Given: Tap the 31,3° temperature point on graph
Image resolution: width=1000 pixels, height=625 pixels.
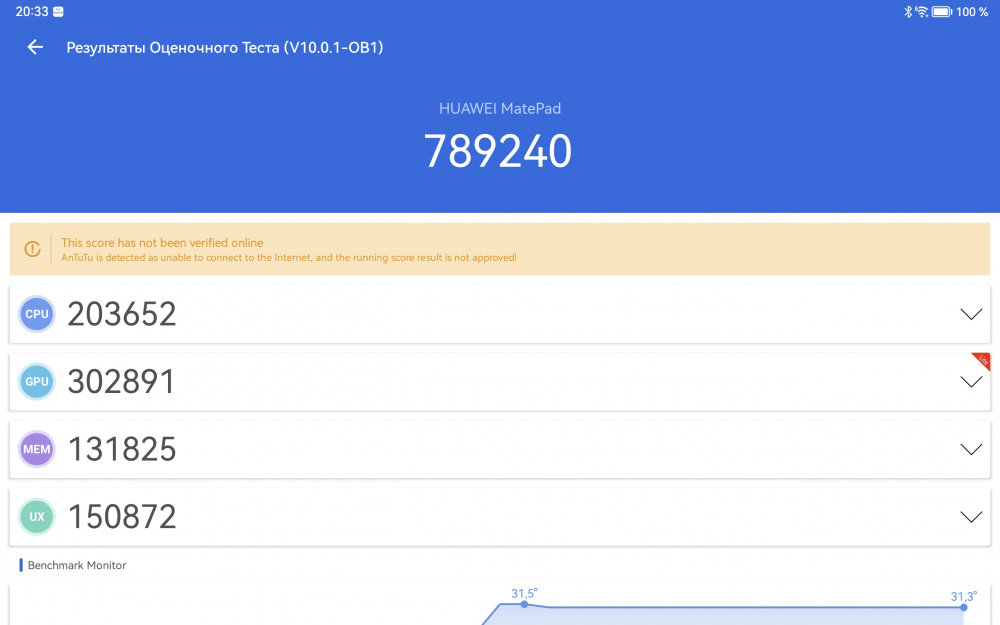Looking at the screenshot, I should tap(964, 607).
